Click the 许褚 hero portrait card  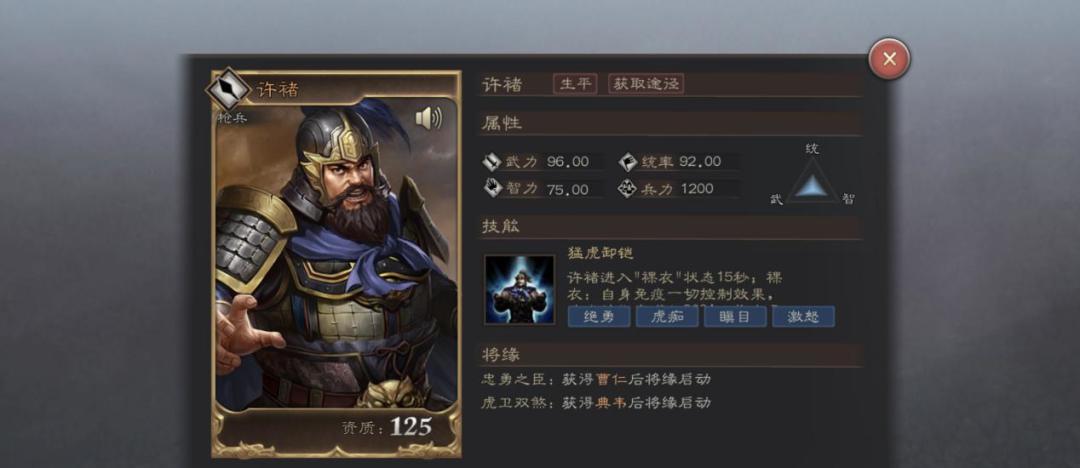click(336, 263)
